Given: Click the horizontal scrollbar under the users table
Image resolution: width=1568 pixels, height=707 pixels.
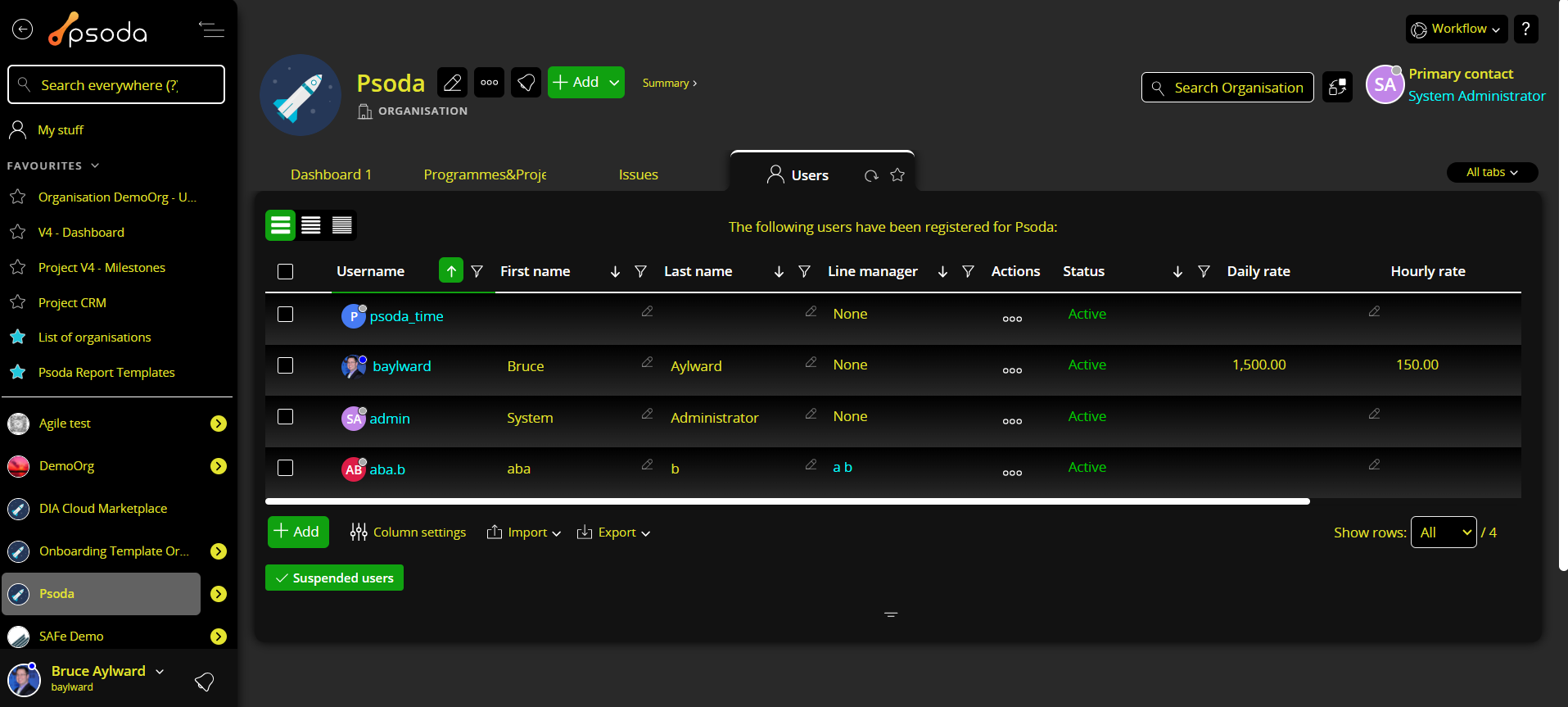Looking at the screenshot, I should click(788, 501).
